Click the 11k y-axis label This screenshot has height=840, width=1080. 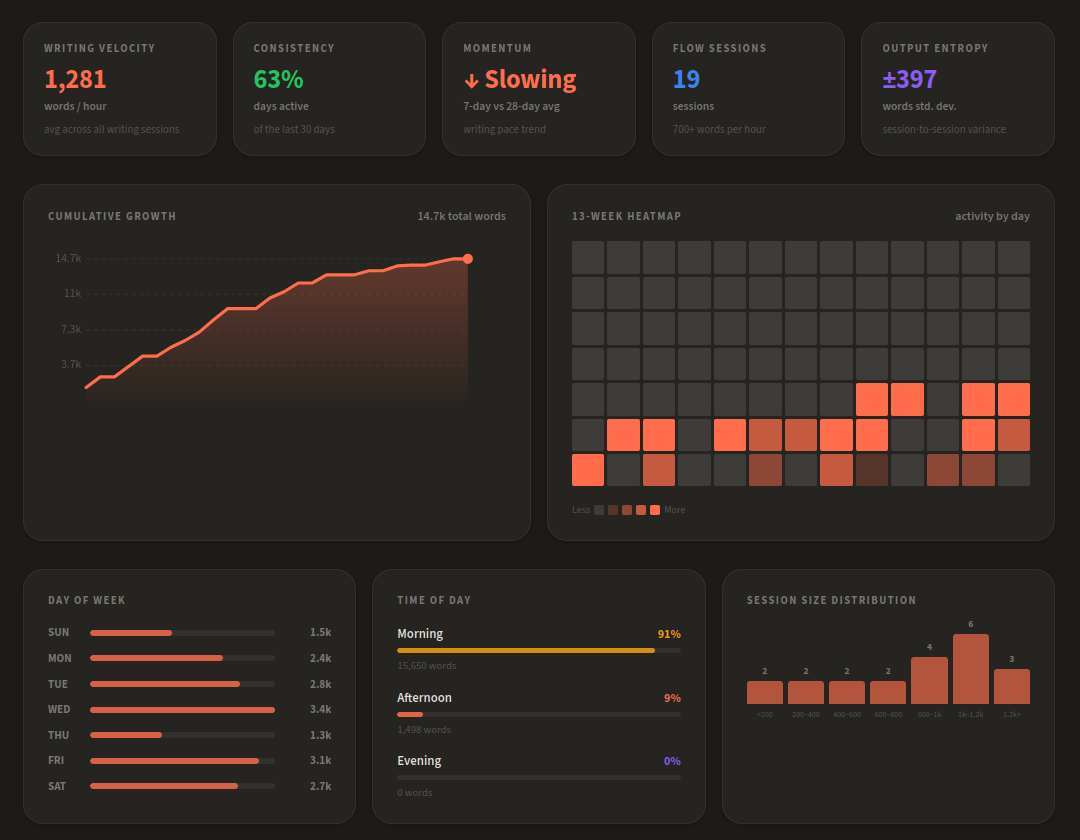[x=72, y=293]
